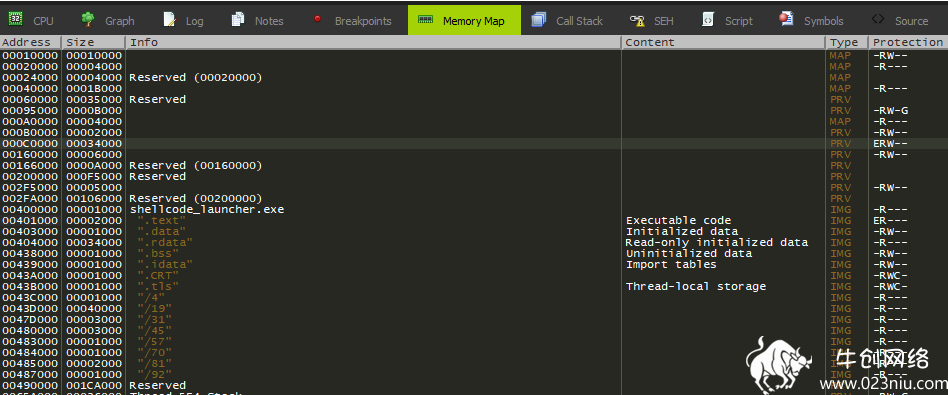The width and height of the screenshot is (948, 395).
Task: Select the "/70" section row
Action: 474,352
